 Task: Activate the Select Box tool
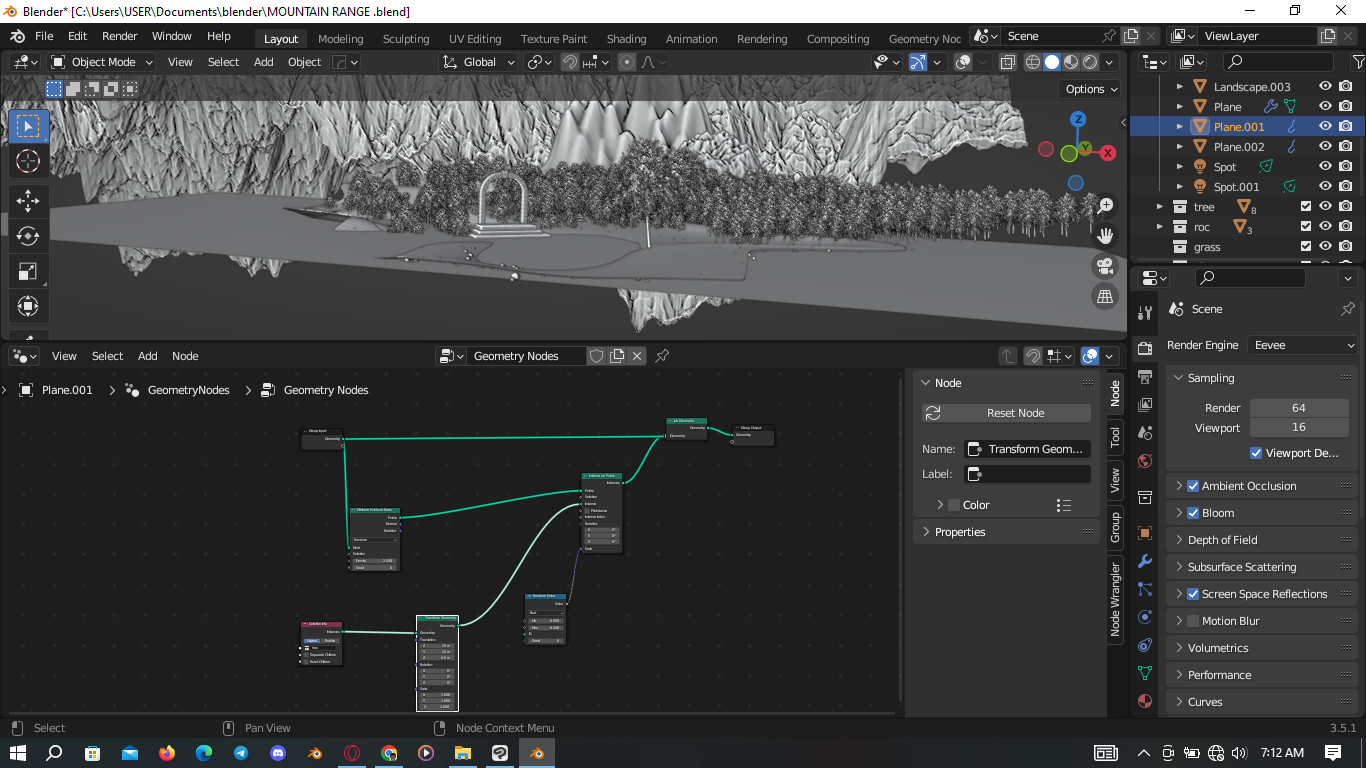click(x=28, y=126)
